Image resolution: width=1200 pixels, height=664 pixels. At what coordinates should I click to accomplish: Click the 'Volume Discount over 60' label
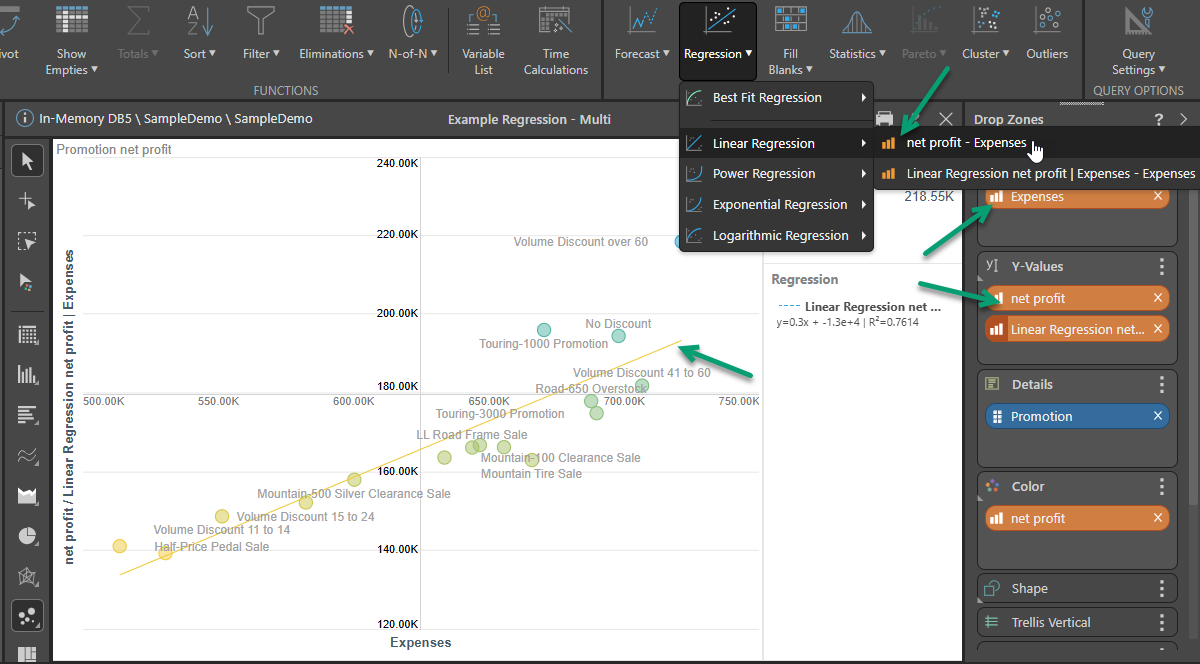[581, 242]
